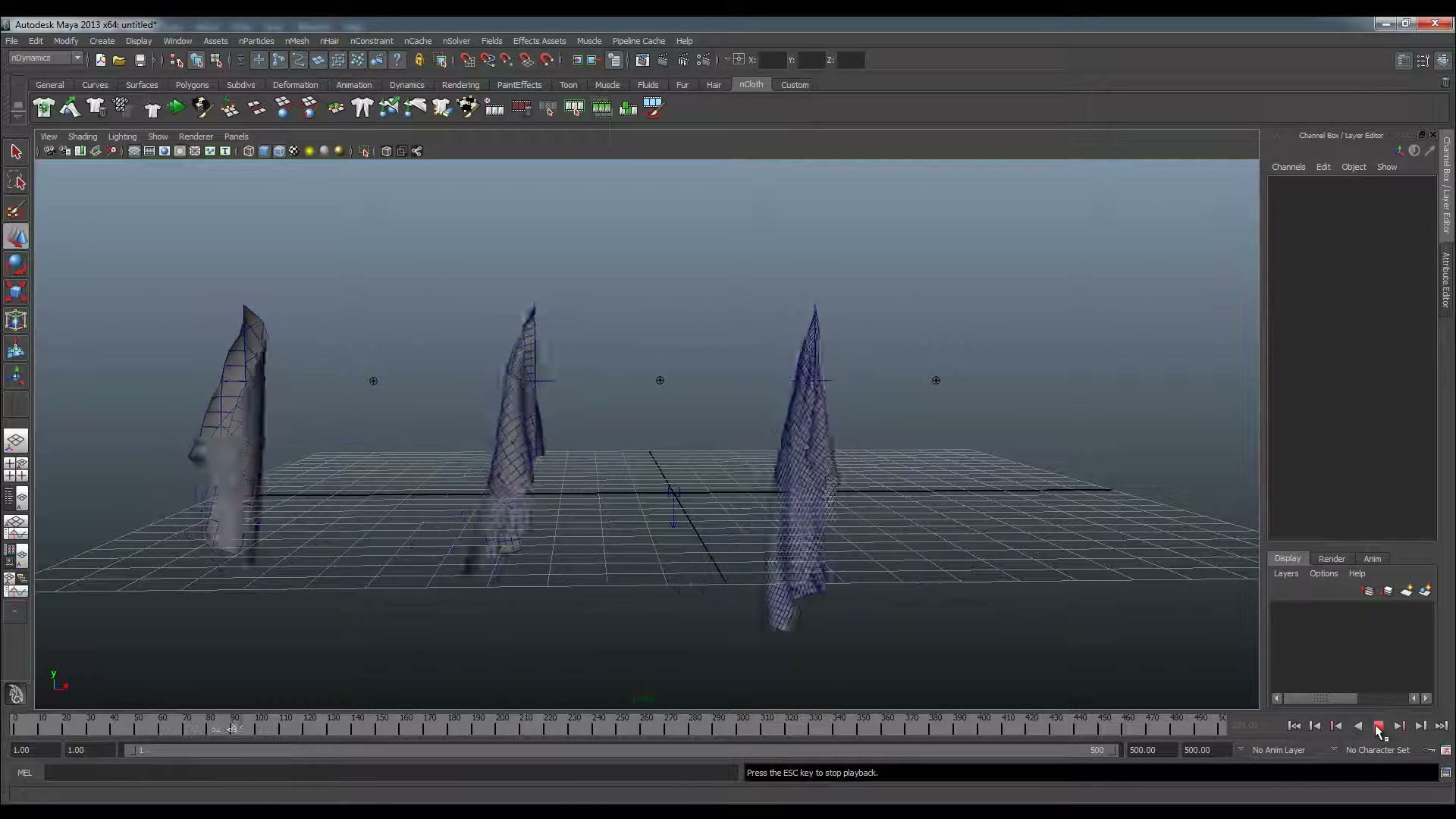Click the Create Passive Collider shelf icon
The image size is (1456, 819).
tap(70, 108)
